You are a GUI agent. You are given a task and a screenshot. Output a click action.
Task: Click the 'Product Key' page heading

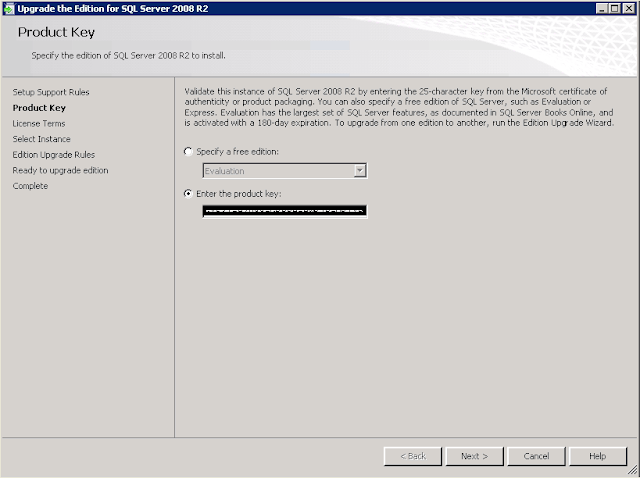pyautogui.click(x=56, y=32)
